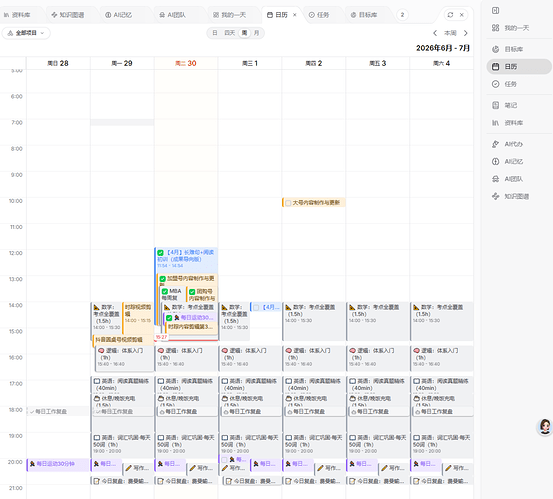Click the 本周 this-week button
Viewport: 553px width, 499px height.
coord(450,33)
